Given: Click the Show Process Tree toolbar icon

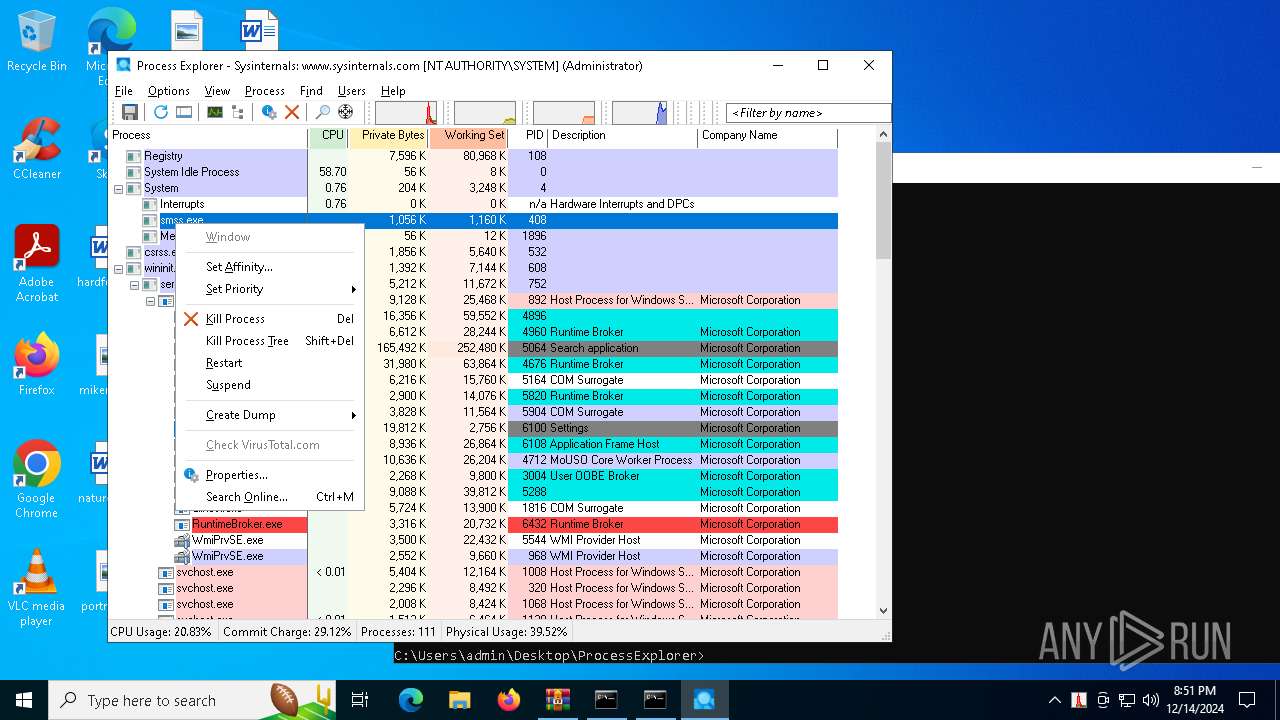Looking at the screenshot, I should 238,112.
